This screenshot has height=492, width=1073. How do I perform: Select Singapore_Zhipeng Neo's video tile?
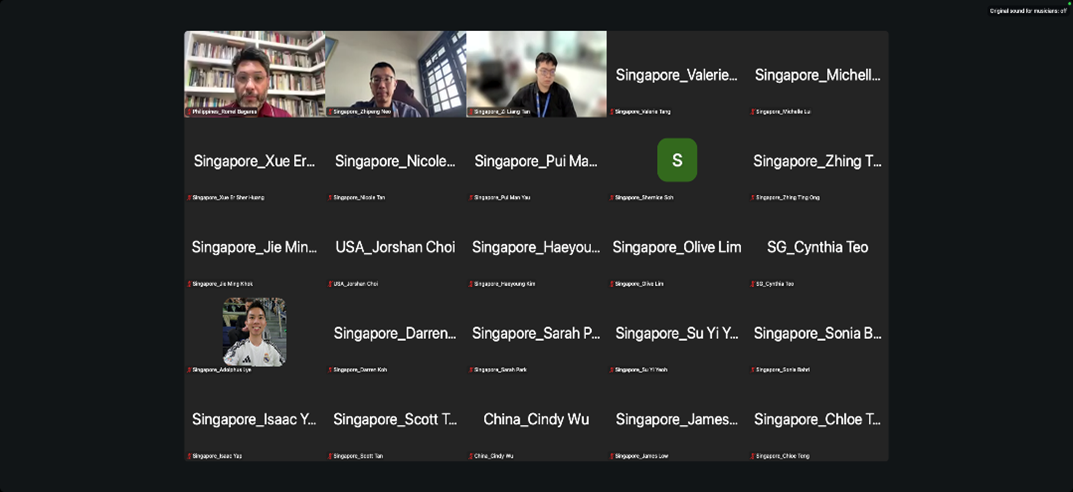(395, 73)
